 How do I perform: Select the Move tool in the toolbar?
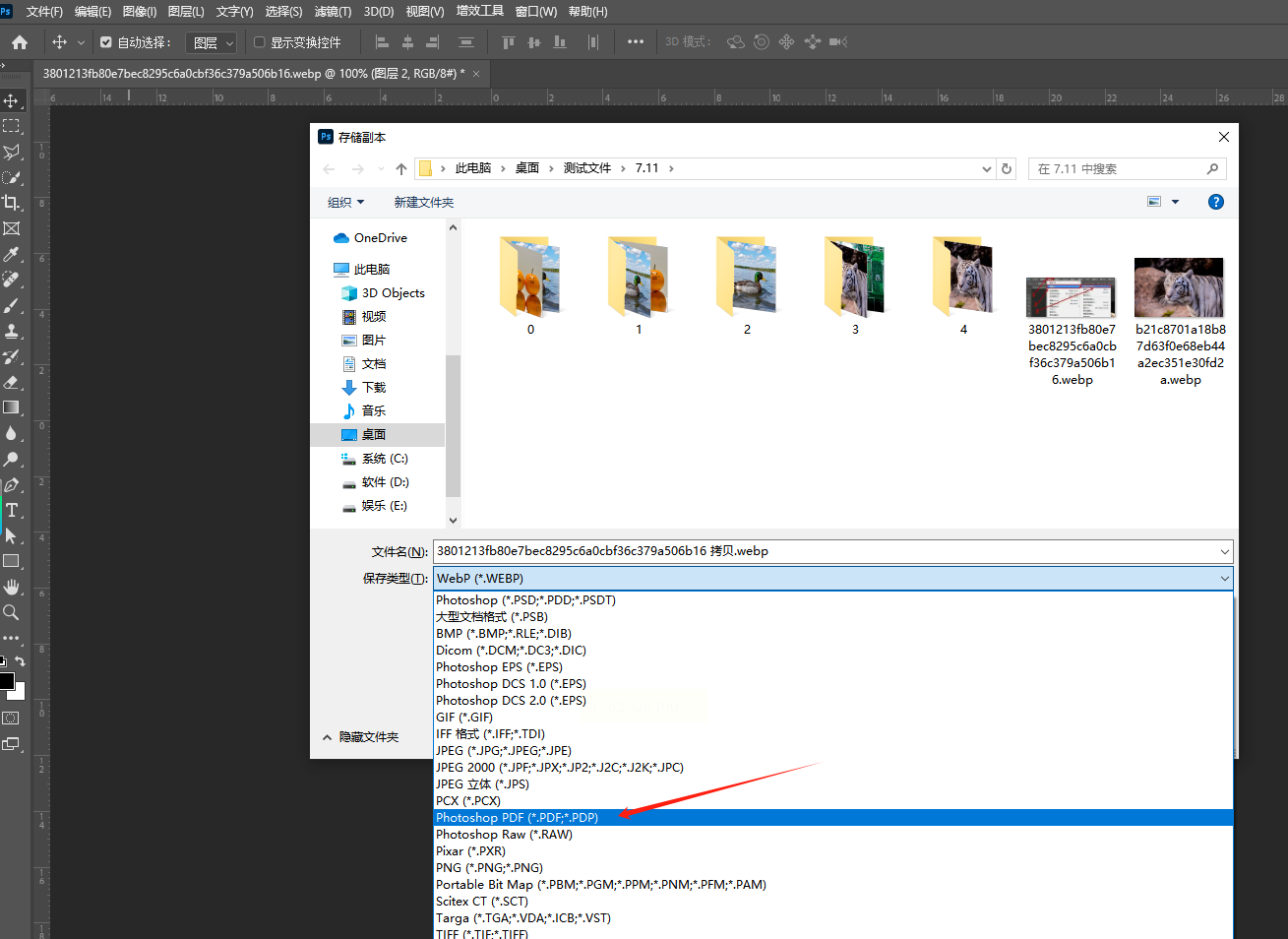[11, 100]
